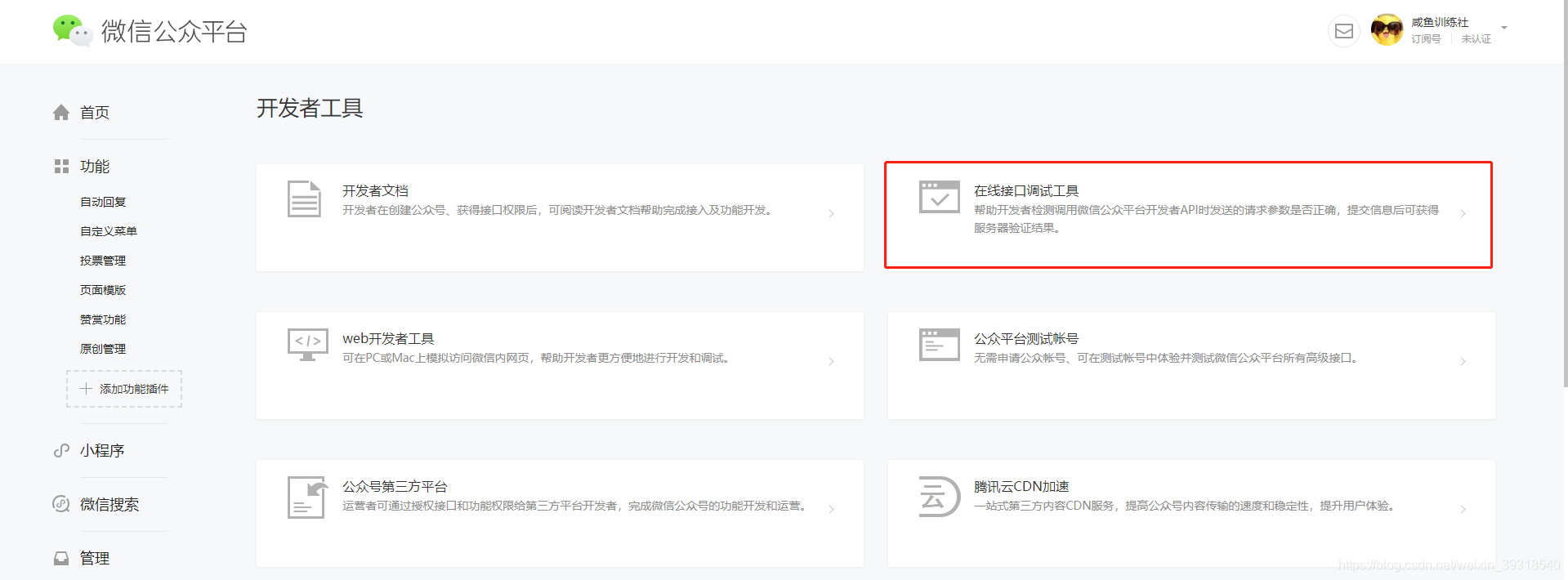Click the 公众号第三方平台 share document icon
1568x580 pixels.
point(307,497)
